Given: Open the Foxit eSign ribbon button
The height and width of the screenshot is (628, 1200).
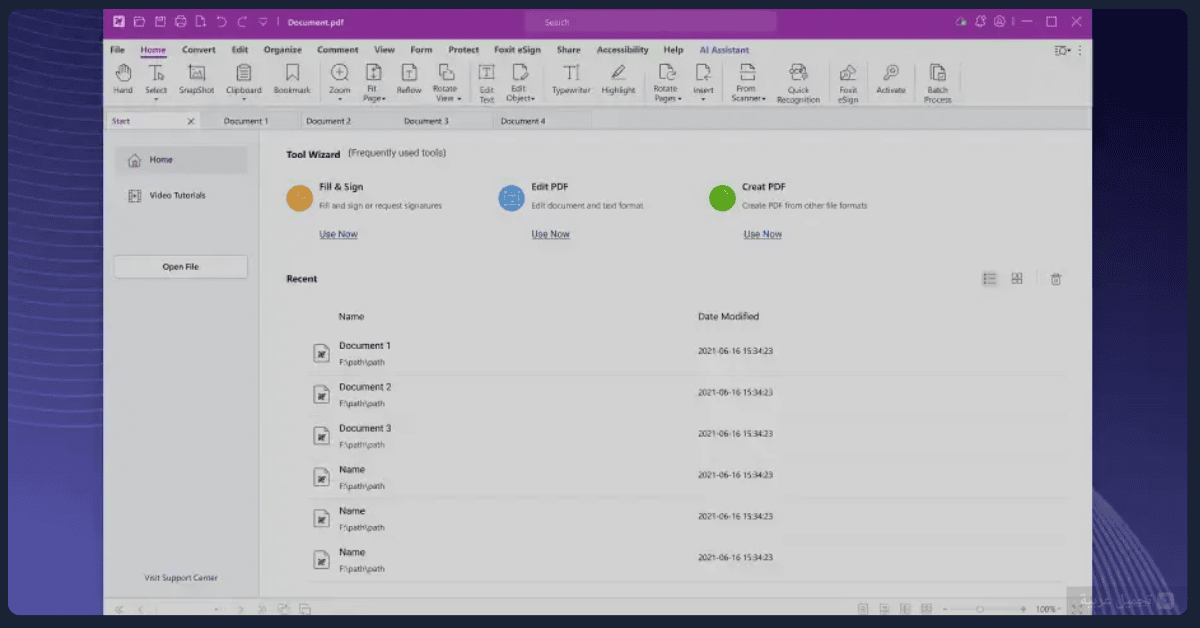Looking at the screenshot, I should [x=848, y=84].
